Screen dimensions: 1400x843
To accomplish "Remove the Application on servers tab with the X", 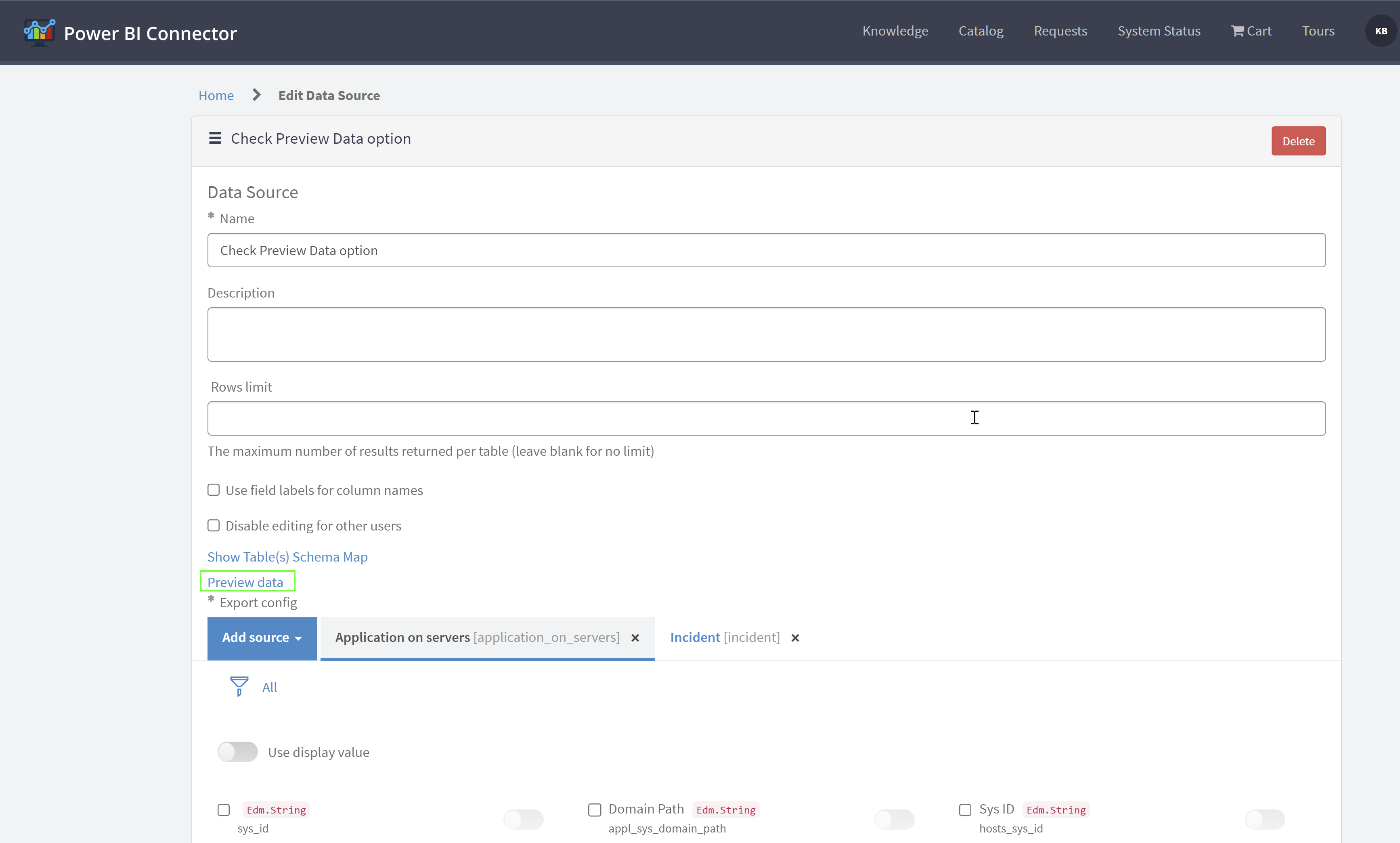I will [635, 638].
